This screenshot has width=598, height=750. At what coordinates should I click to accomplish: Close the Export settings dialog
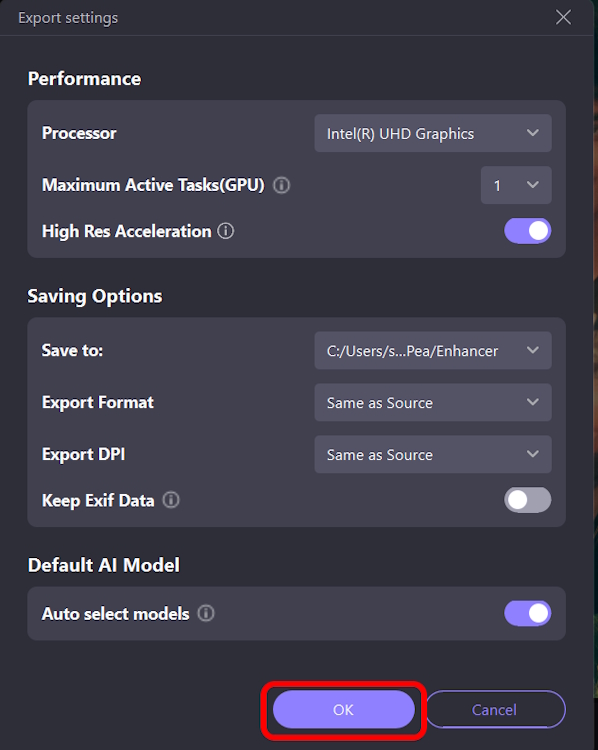[563, 17]
